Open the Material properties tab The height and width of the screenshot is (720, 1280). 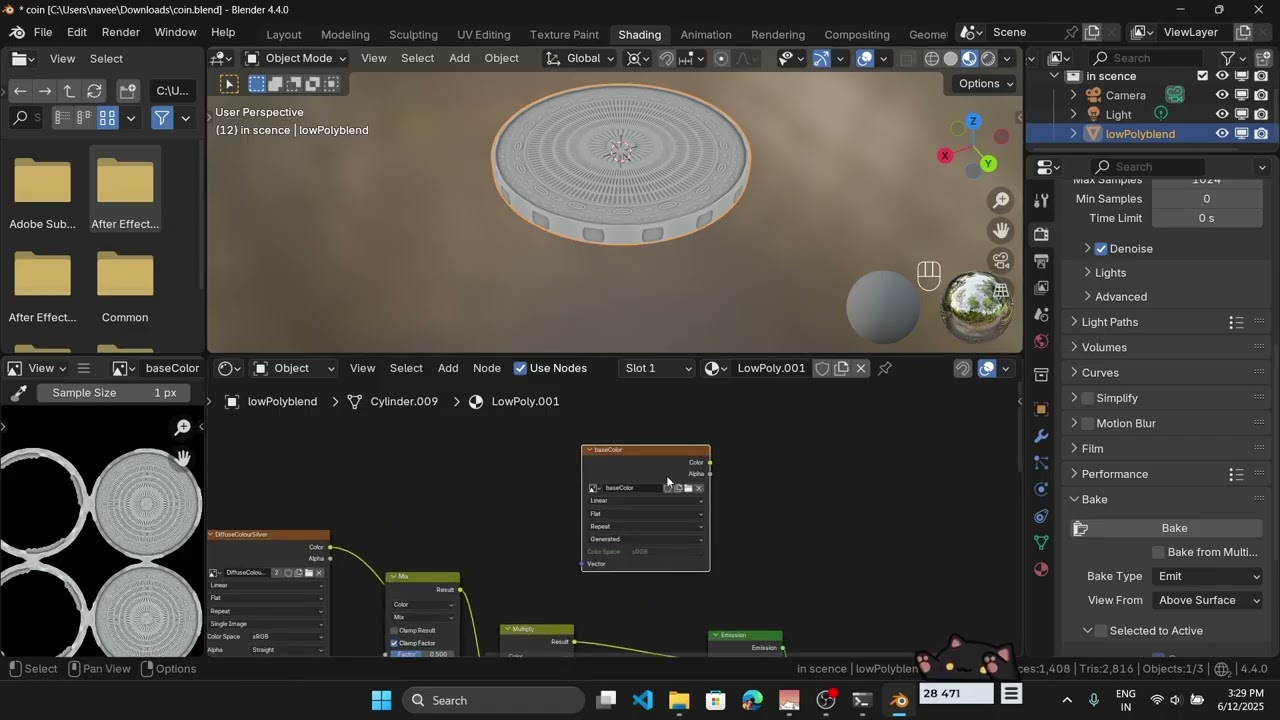(x=1041, y=569)
